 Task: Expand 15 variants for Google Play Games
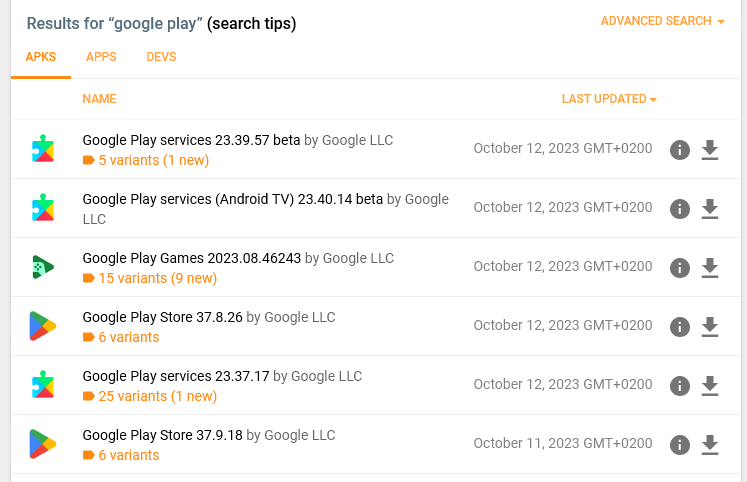[x=150, y=278]
